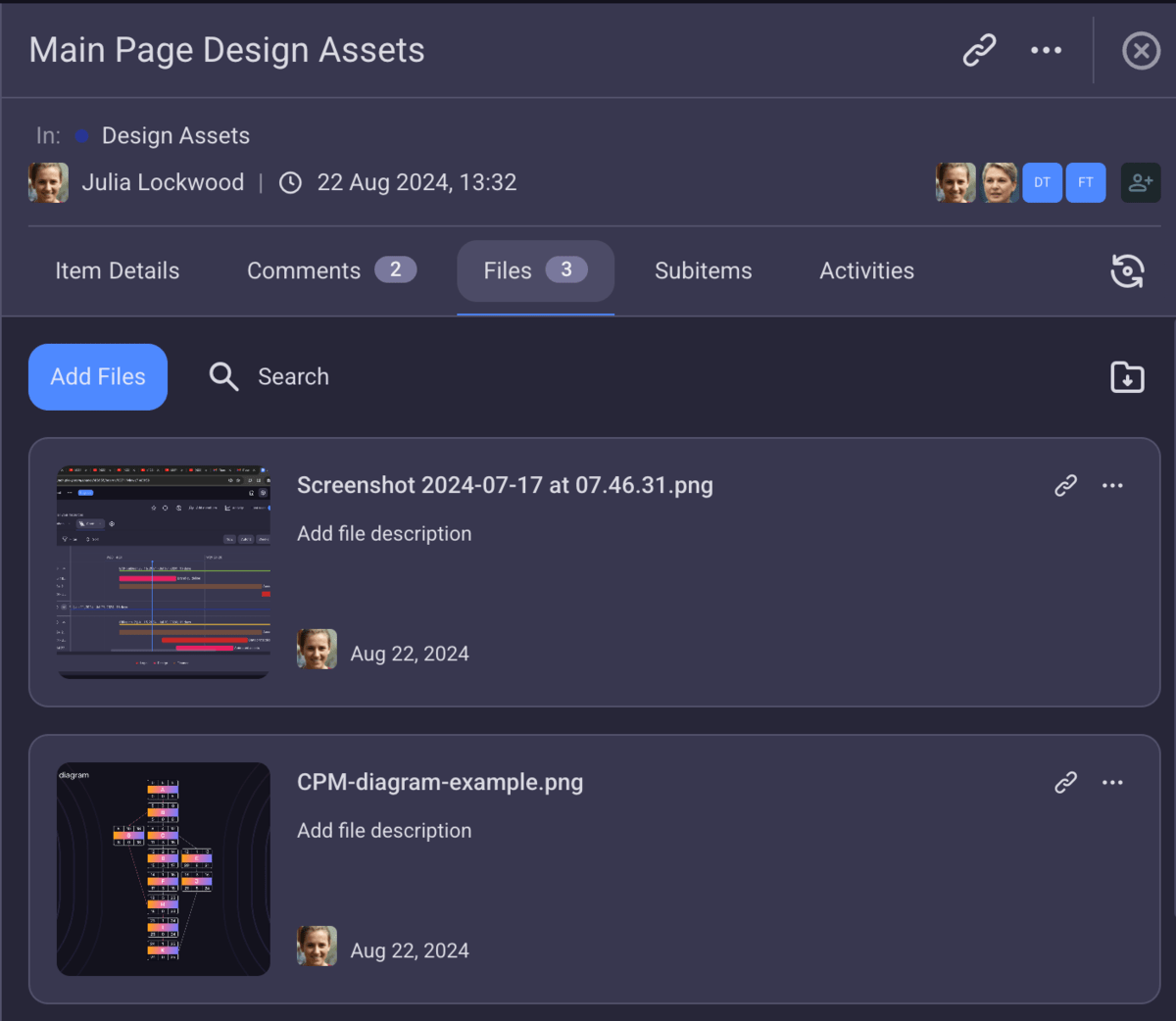
Task: Add a file description for CPM-diagram-example.png
Action: [x=384, y=830]
